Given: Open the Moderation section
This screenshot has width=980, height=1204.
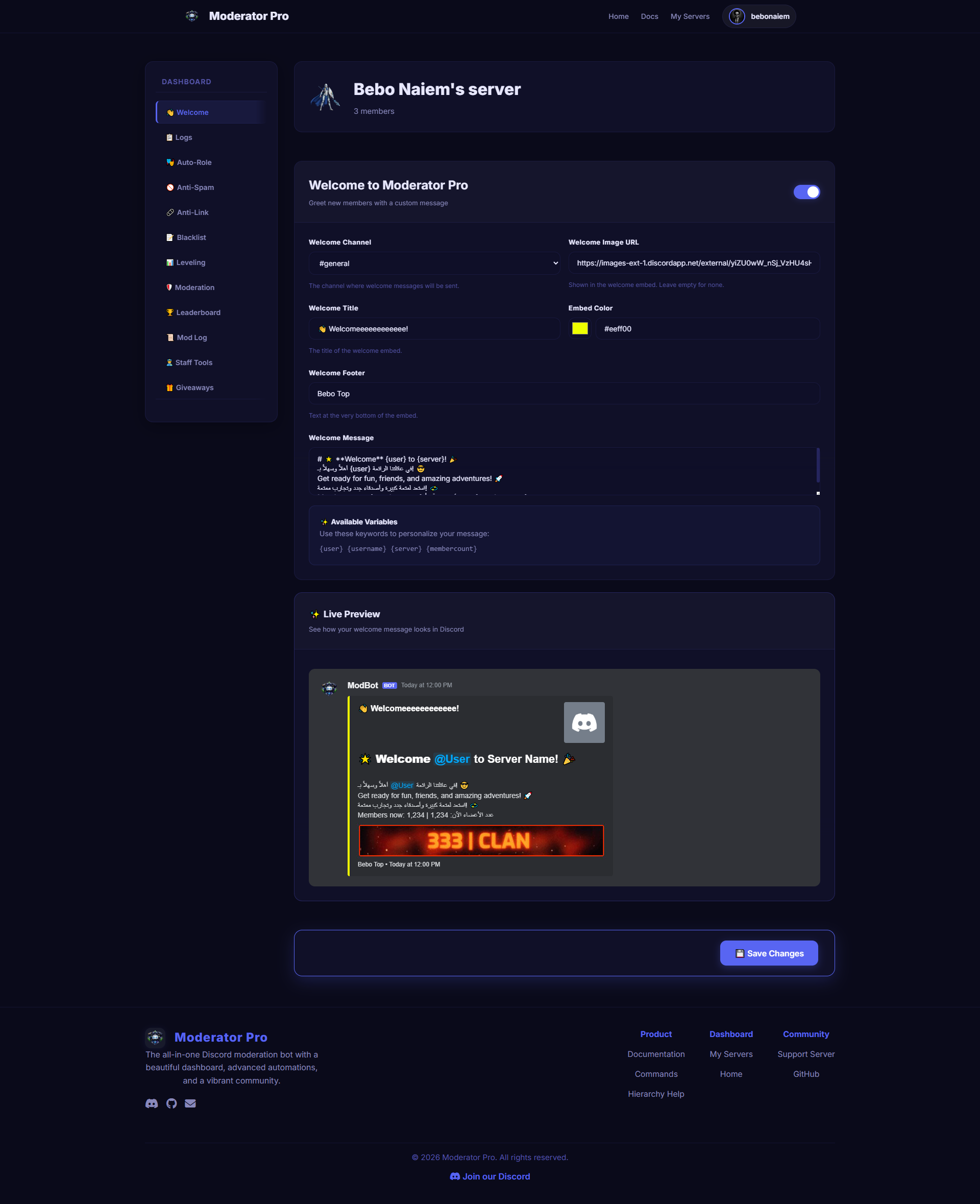Looking at the screenshot, I should point(211,287).
